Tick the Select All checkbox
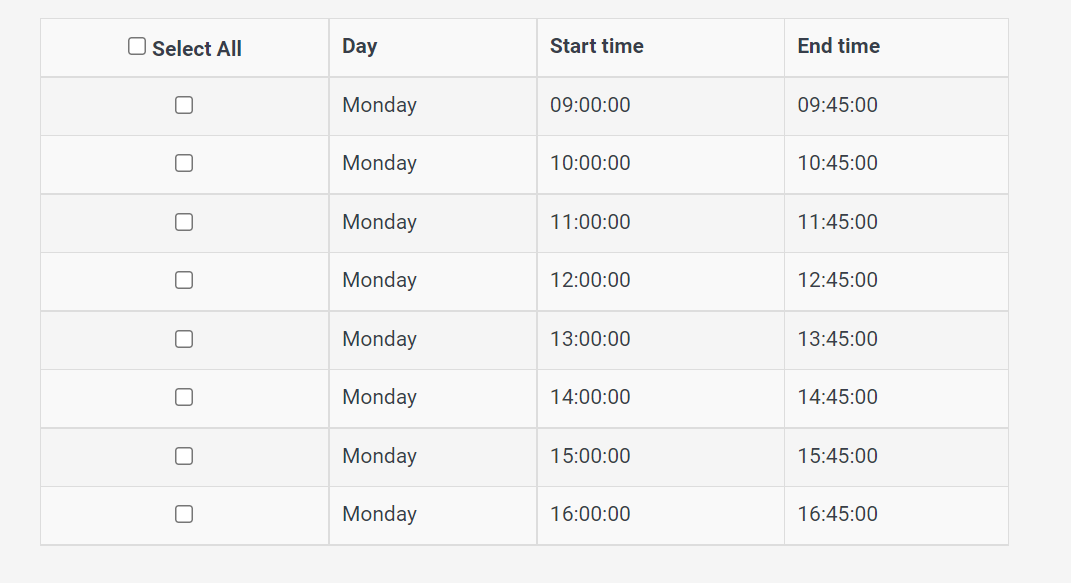 click(137, 46)
